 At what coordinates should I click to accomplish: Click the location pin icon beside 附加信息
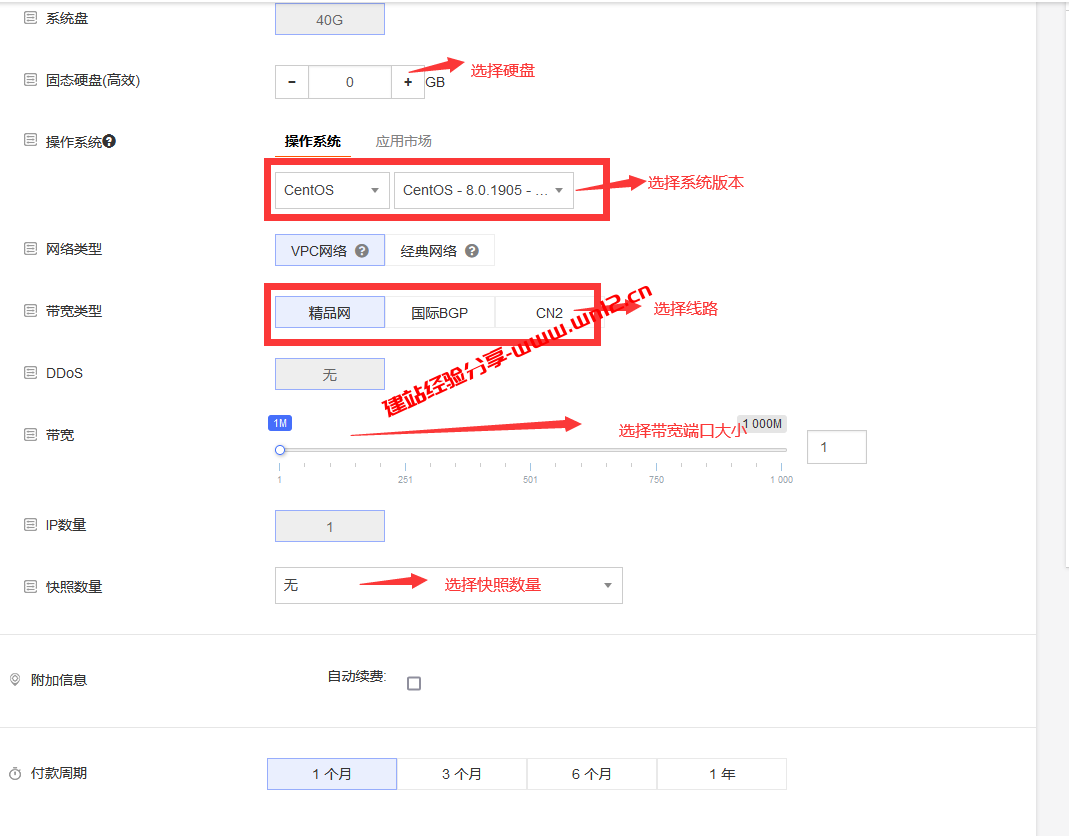click(14, 679)
